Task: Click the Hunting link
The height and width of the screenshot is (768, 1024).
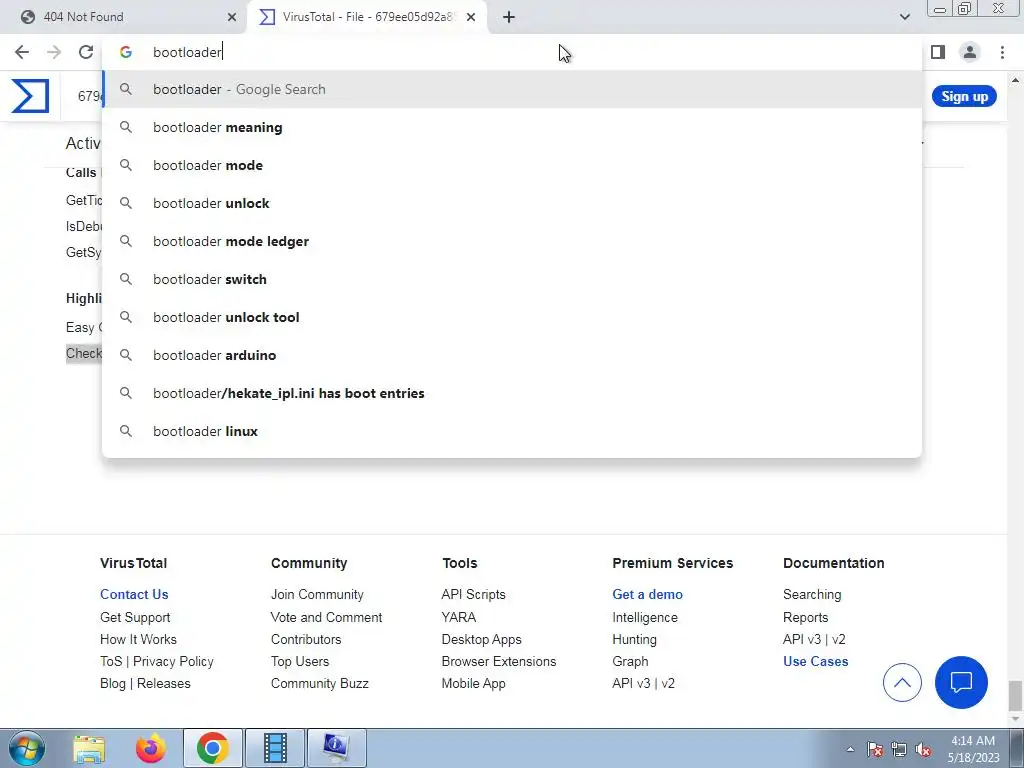Action: coord(635,639)
